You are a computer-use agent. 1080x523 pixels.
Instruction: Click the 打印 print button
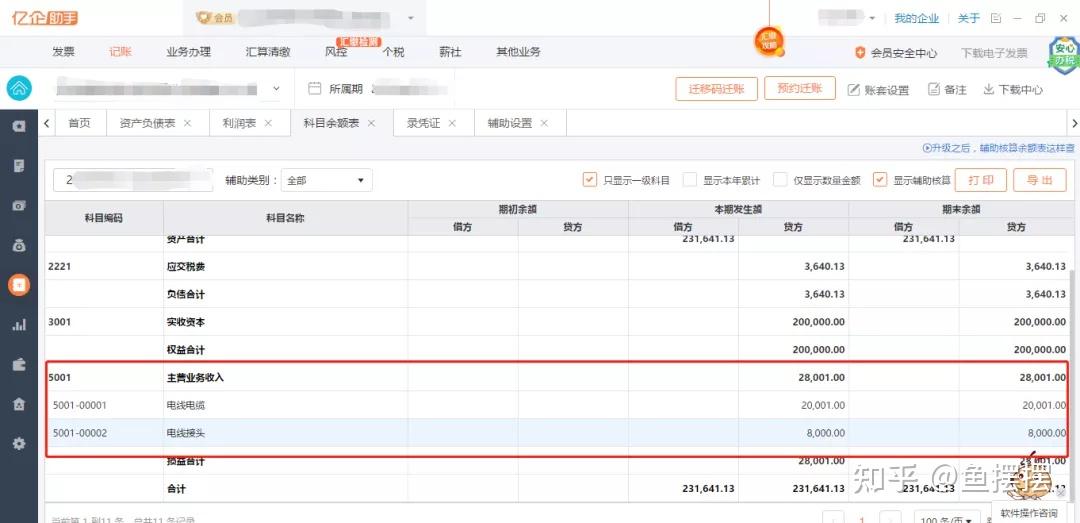[x=981, y=180]
